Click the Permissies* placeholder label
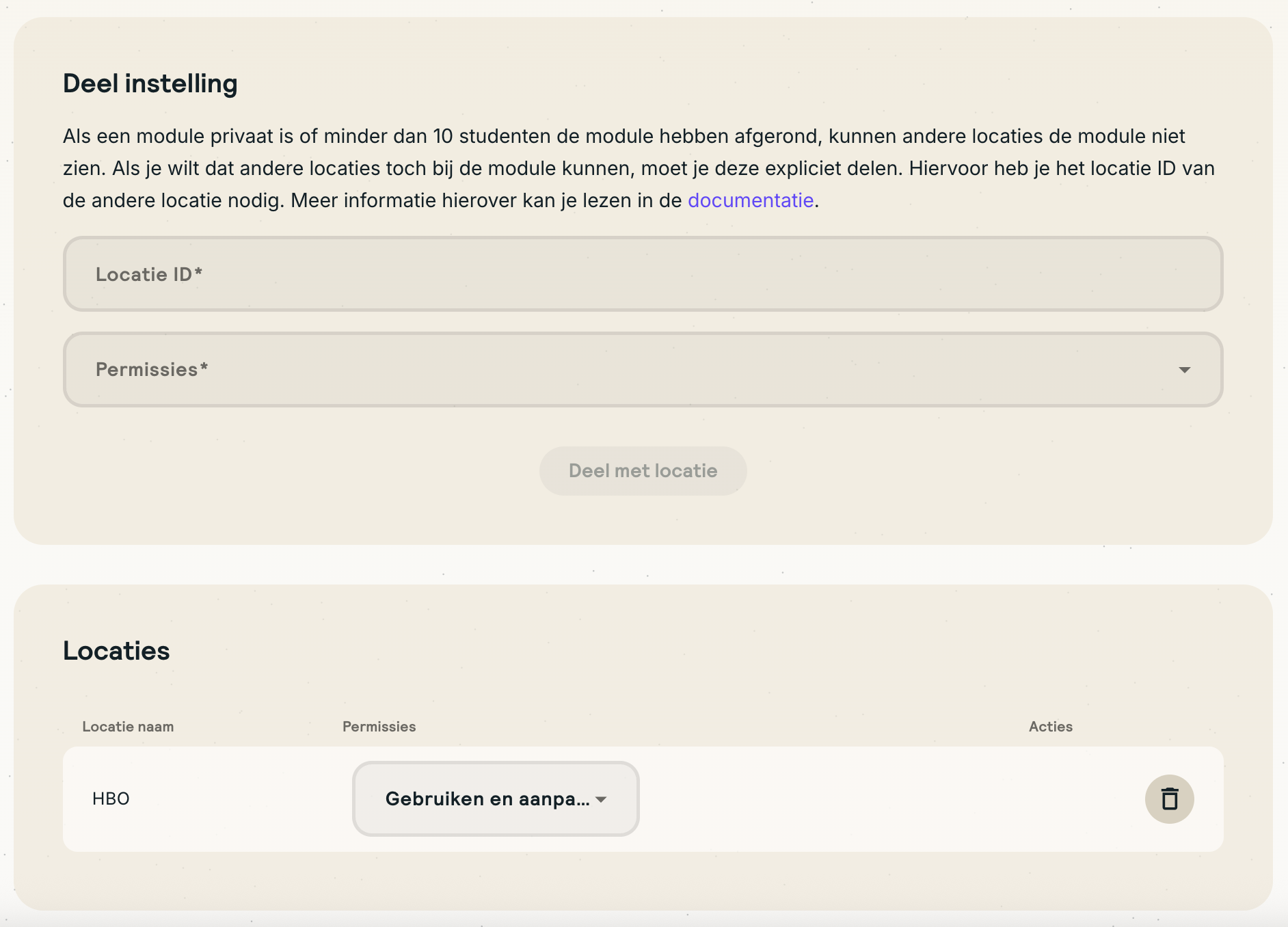Image resolution: width=1288 pixels, height=927 pixels. [x=151, y=370]
